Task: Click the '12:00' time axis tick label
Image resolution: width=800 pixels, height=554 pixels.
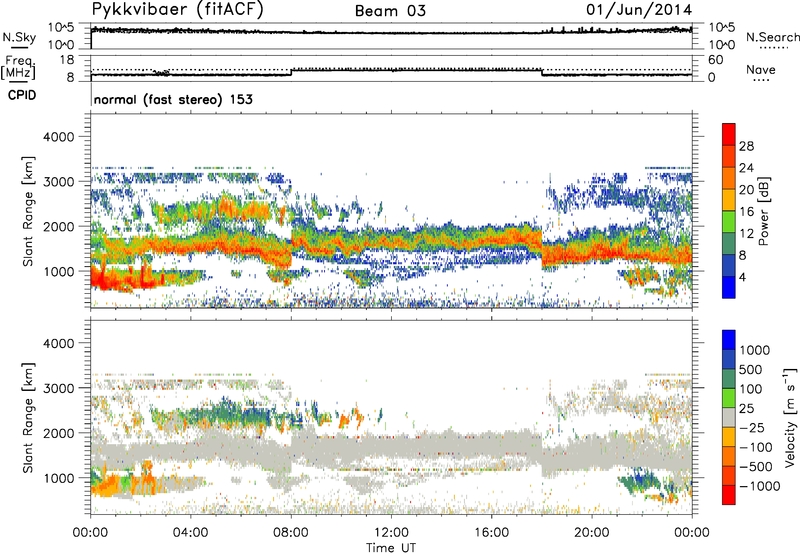Action: pyautogui.click(x=391, y=533)
